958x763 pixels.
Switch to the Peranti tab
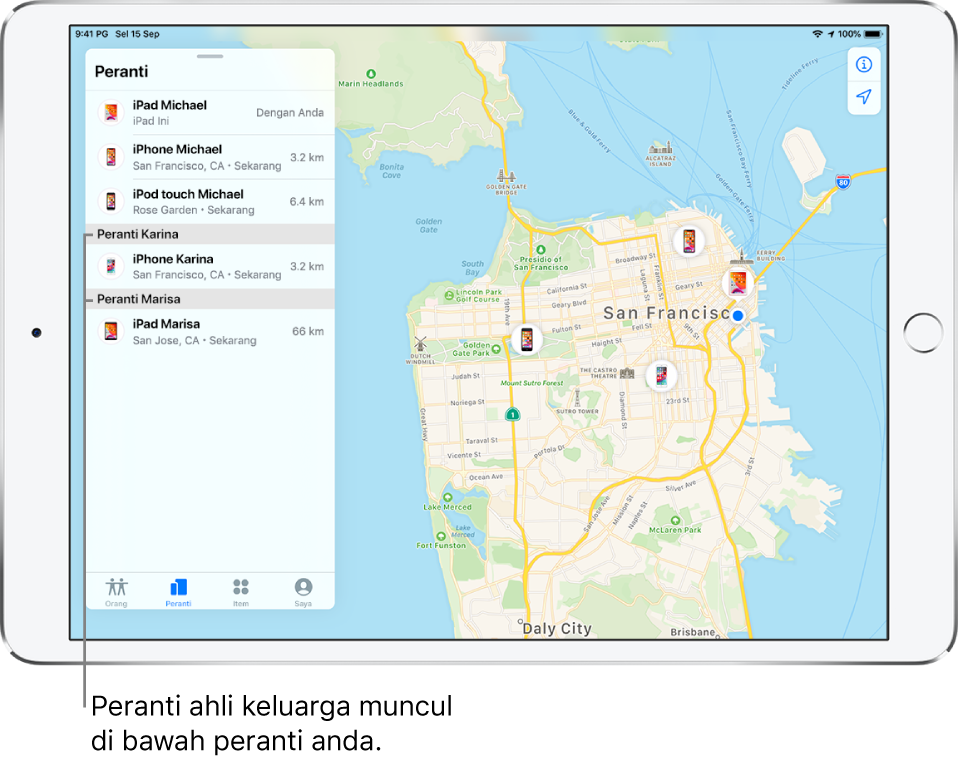click(178, 592)
